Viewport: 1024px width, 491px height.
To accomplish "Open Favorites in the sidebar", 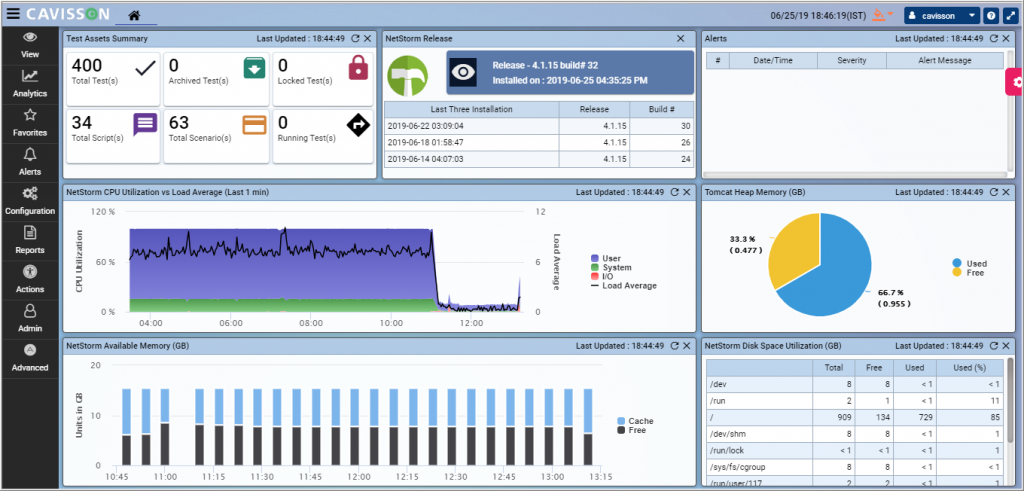I will pos(30,123).
